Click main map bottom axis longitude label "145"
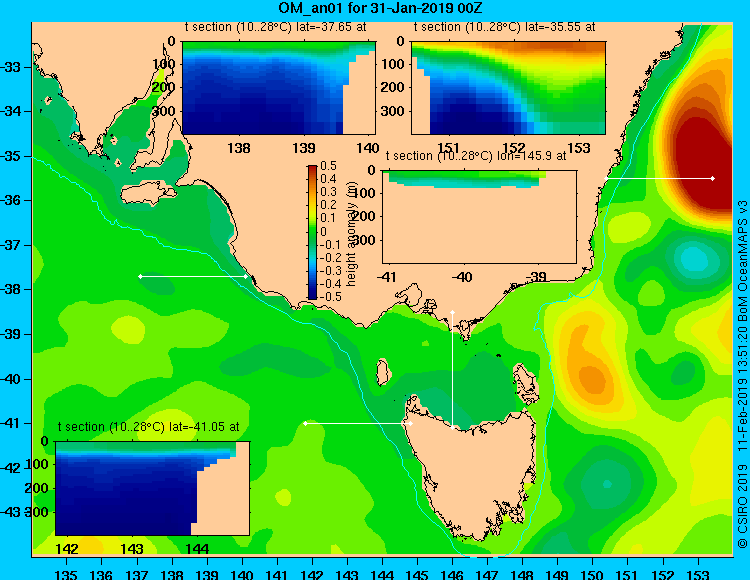 pos(417,574)
